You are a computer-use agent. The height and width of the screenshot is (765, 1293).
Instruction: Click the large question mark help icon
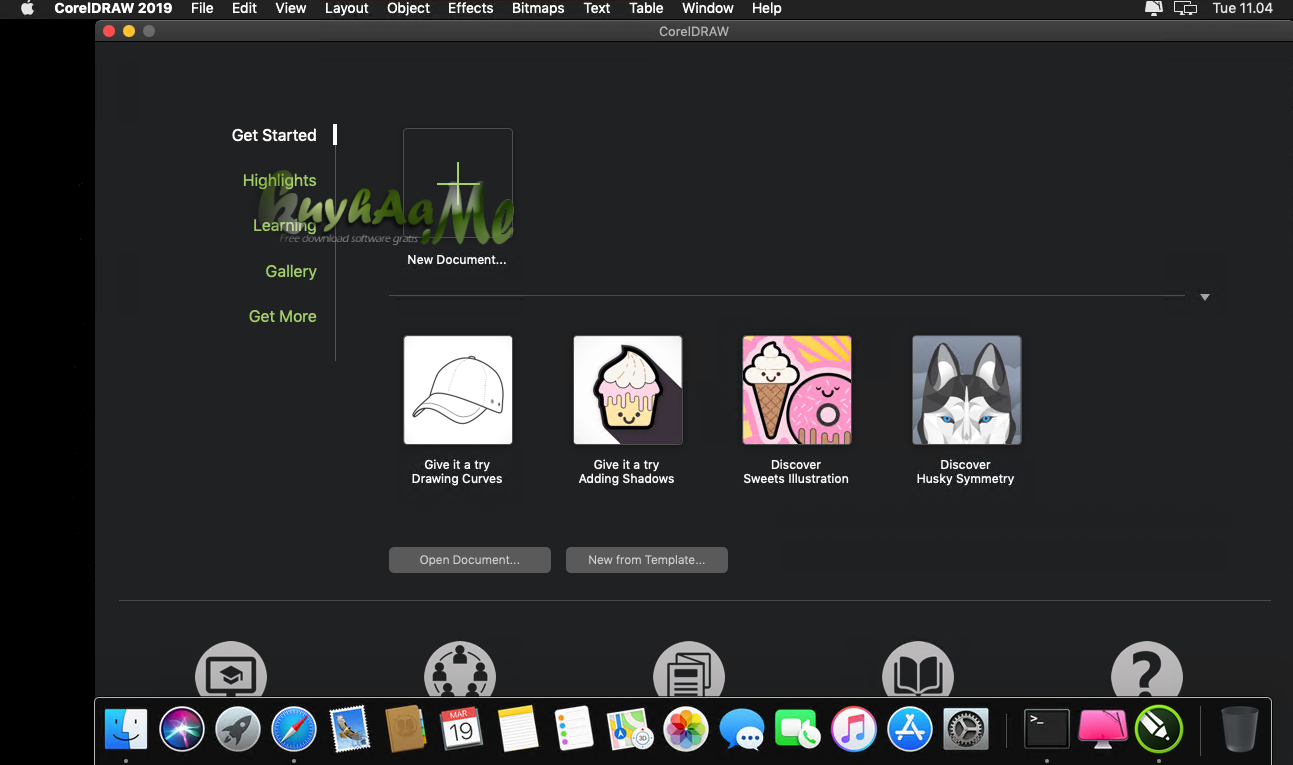pos(1147,669)
